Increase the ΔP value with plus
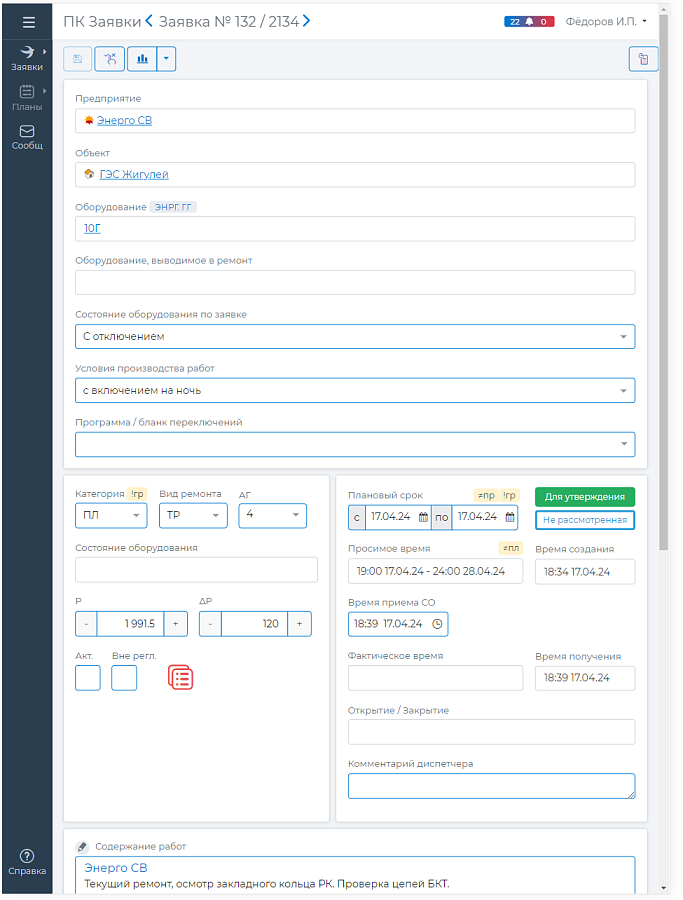683x900 pixels. [299, 623]
